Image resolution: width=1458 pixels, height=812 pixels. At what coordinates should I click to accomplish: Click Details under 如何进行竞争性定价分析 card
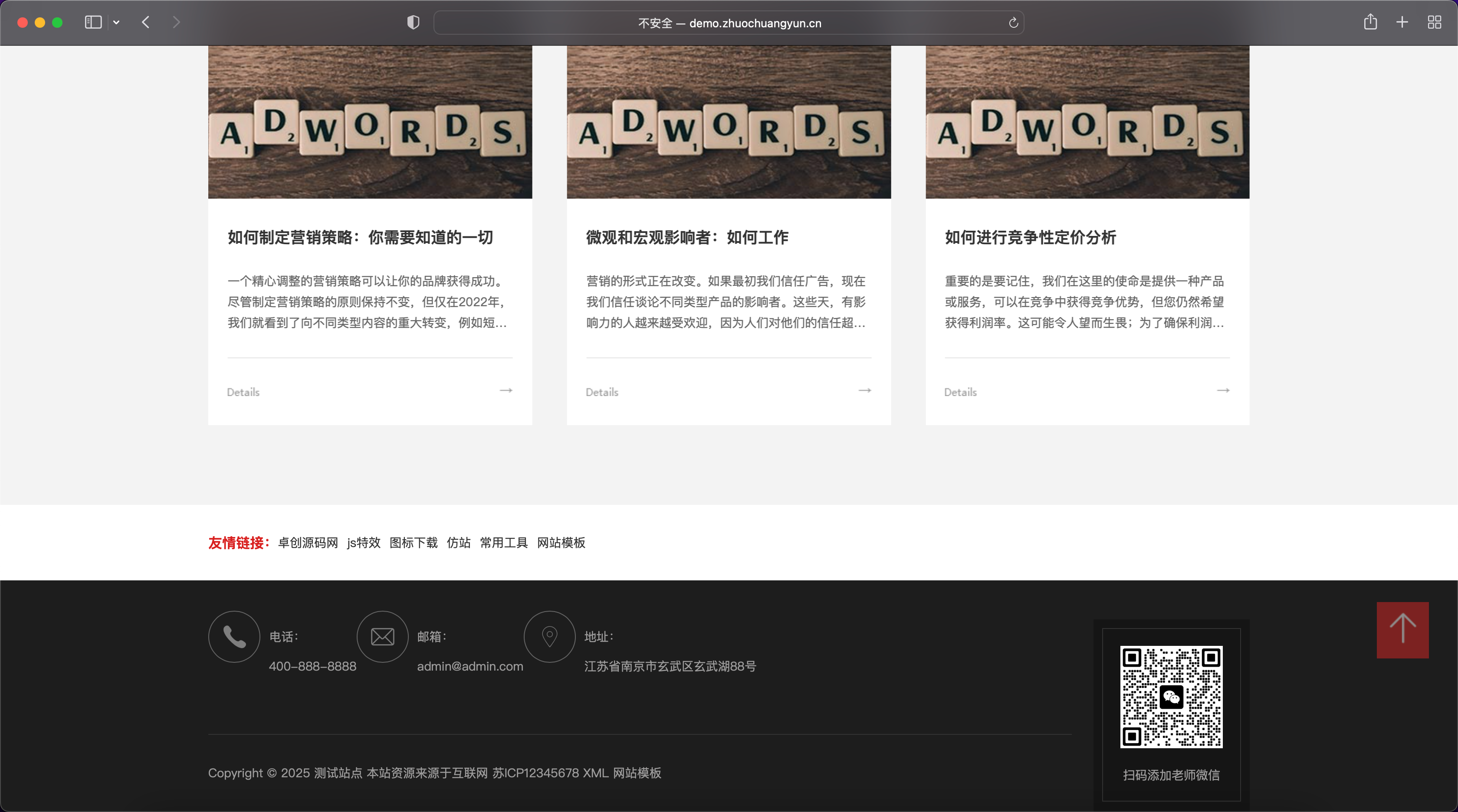(960, 392)
